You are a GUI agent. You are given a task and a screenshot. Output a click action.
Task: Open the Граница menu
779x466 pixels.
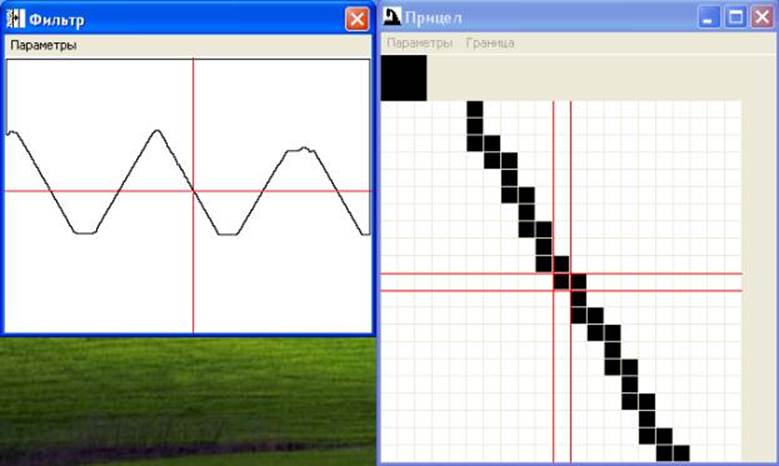click(490, 43)
